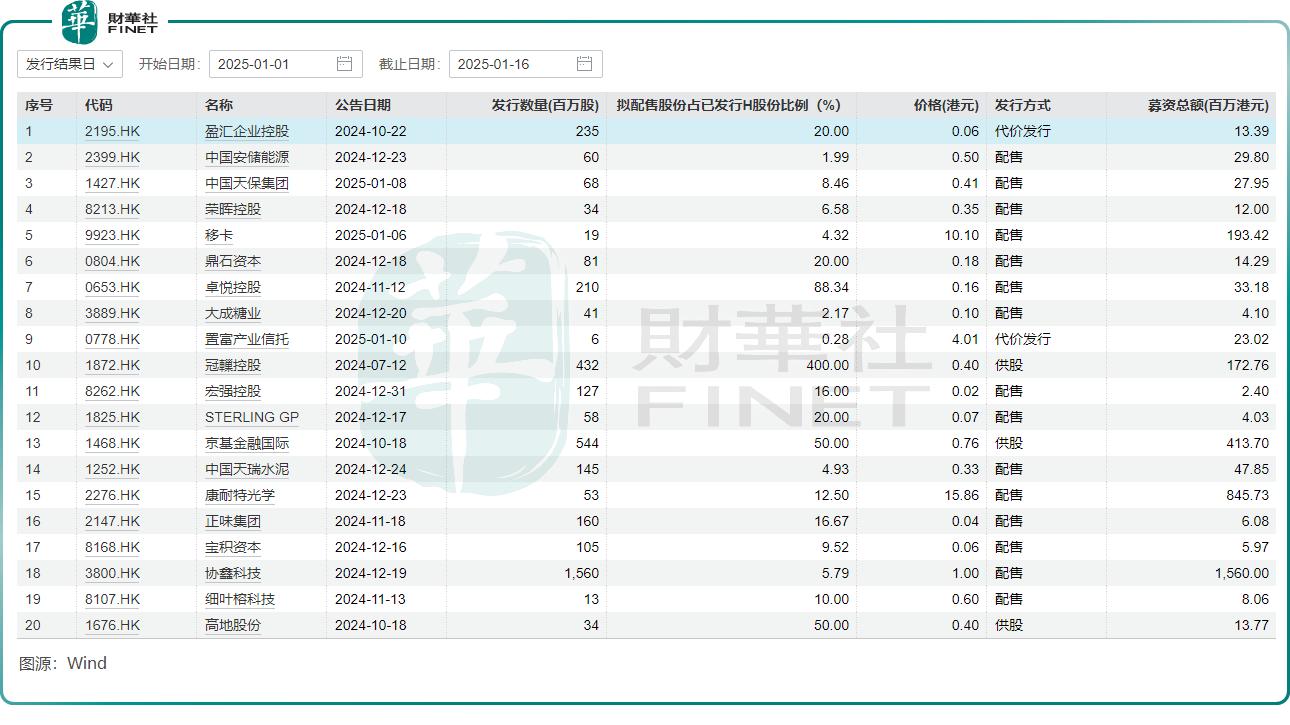Click the company name 卓悦控股

click(x=233, y=287)
